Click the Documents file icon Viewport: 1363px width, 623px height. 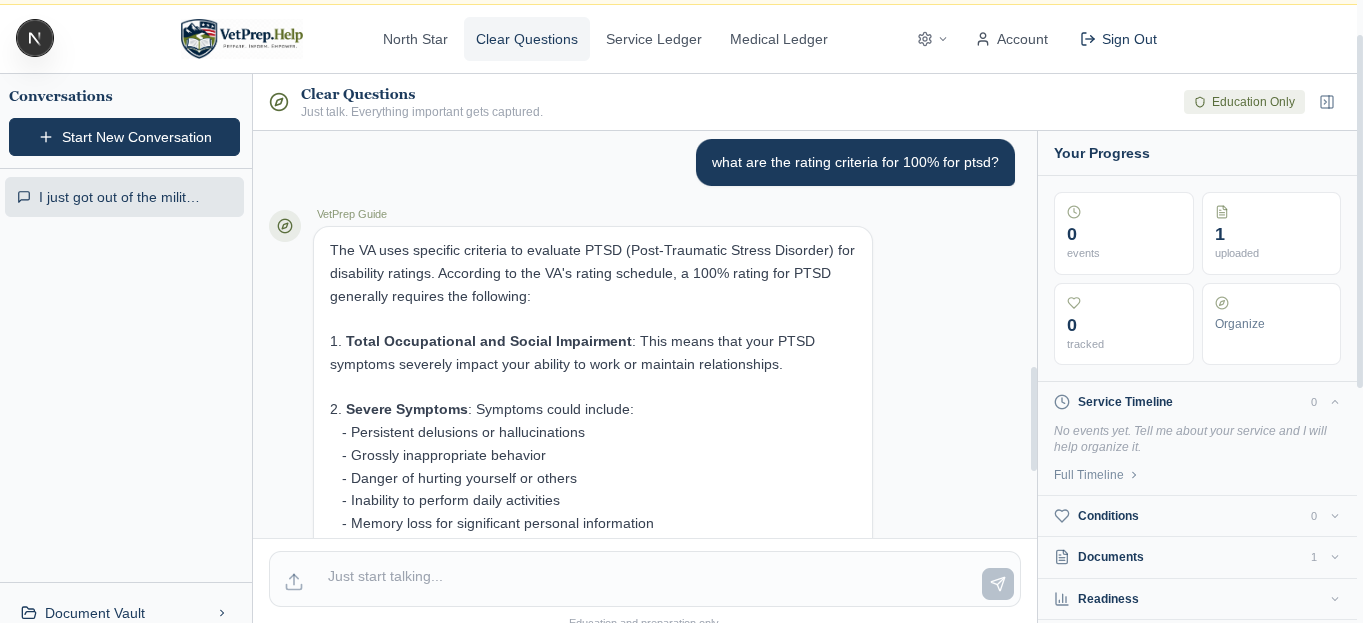click(1061, 557)
